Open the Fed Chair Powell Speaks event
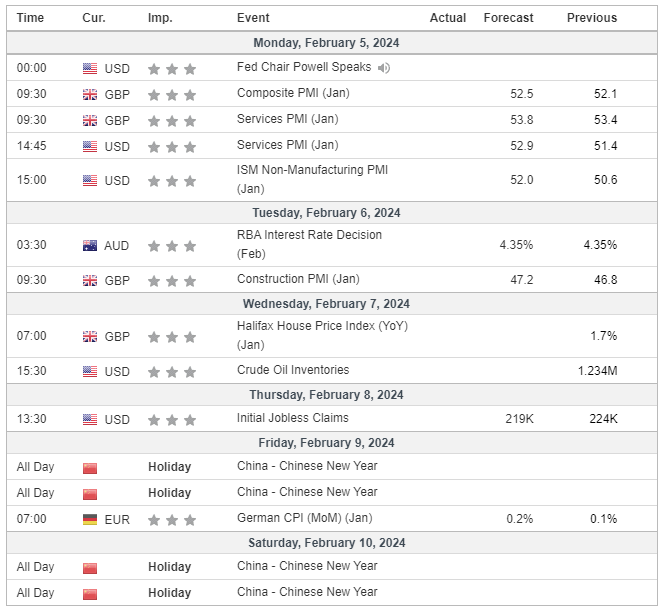 click(304, 67)
